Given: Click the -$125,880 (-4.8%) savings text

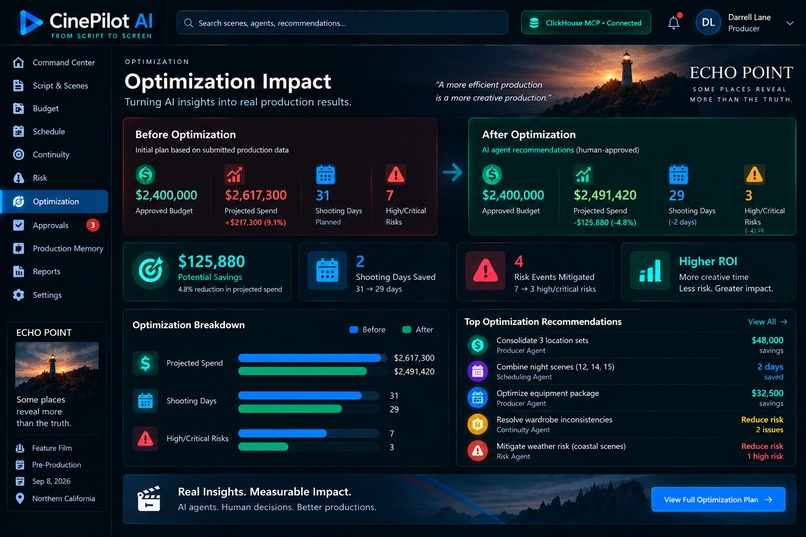Looking at the screenshot, I should pos(605,223).
